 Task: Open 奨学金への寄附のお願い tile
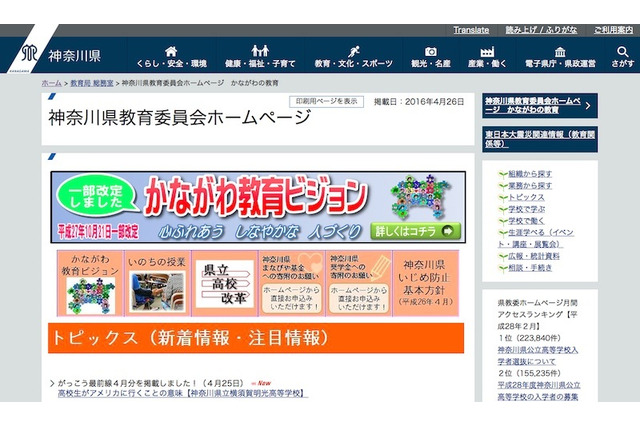pyautogui.click(x=359, y=284)
